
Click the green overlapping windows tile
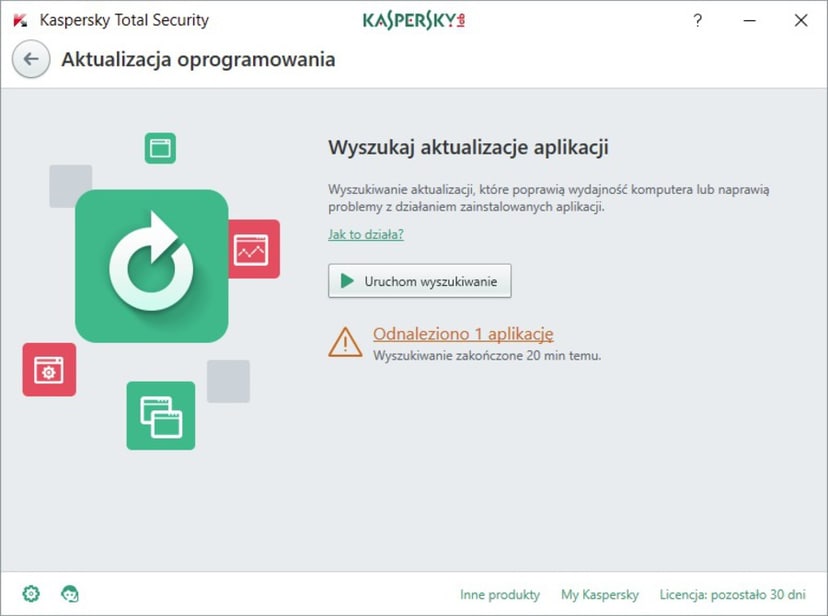(x=161, y=416)
